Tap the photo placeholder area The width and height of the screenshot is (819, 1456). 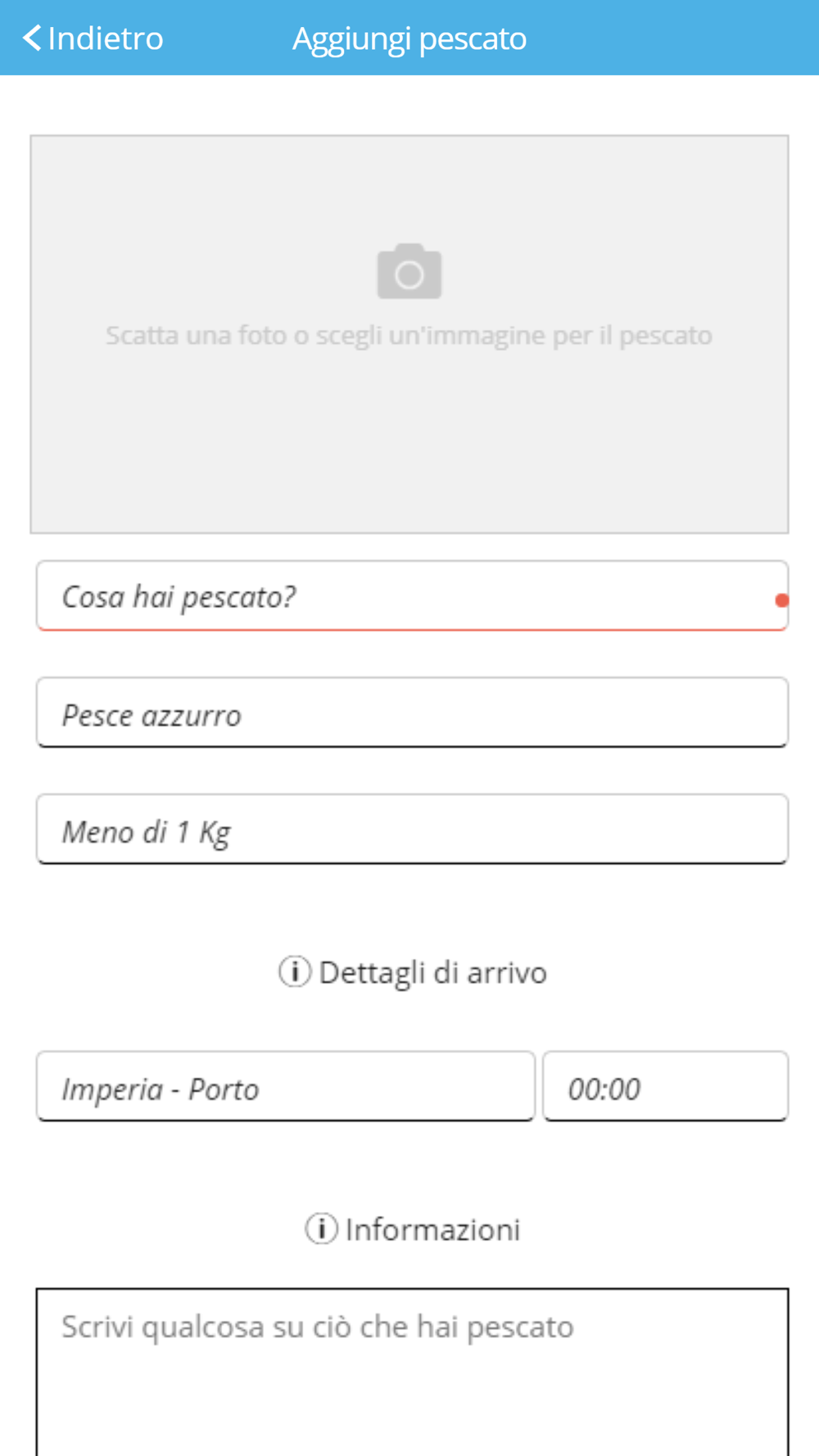pyautogui.click(x=409, y=334)
